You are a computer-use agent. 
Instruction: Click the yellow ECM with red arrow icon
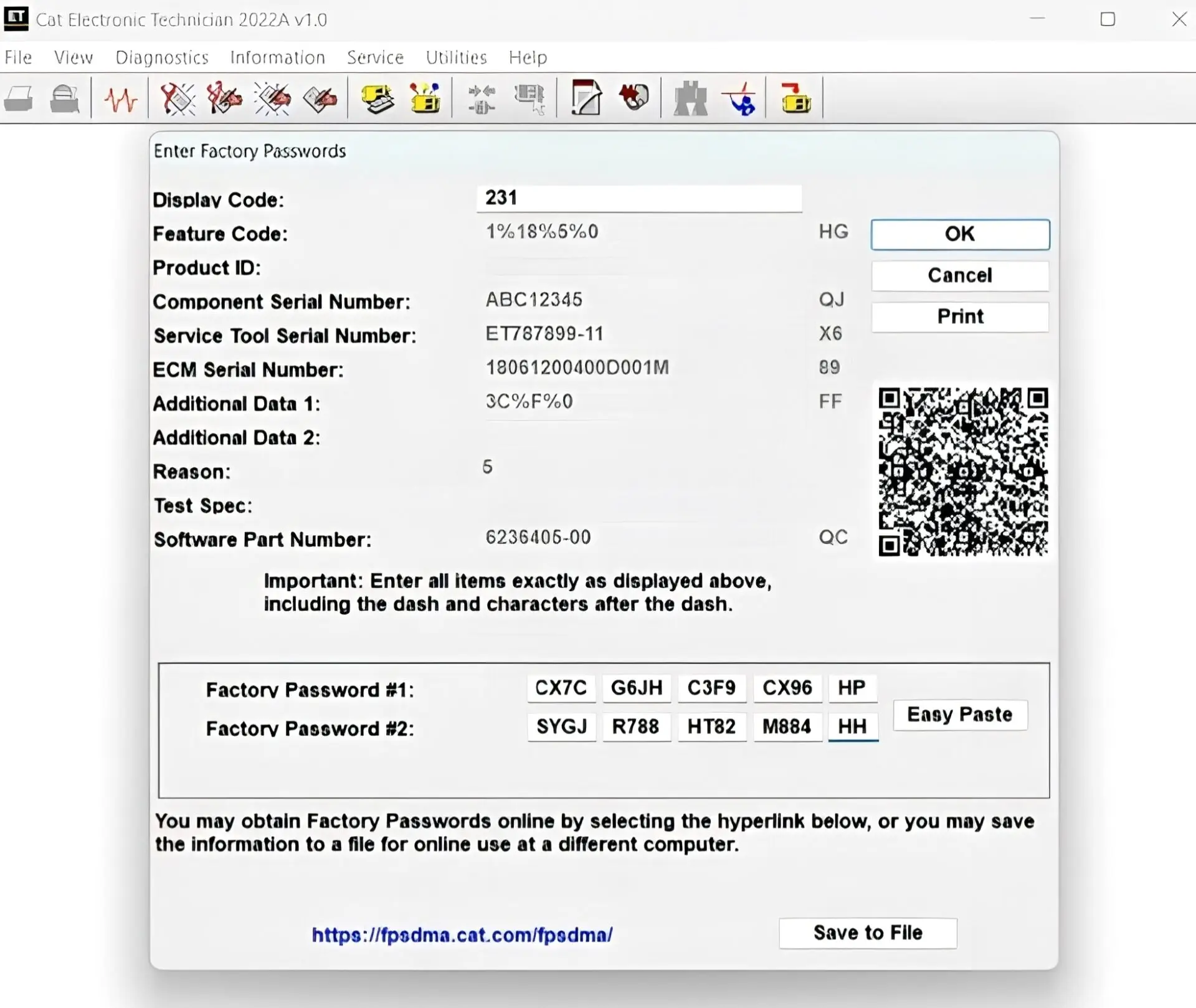(795, 98)
